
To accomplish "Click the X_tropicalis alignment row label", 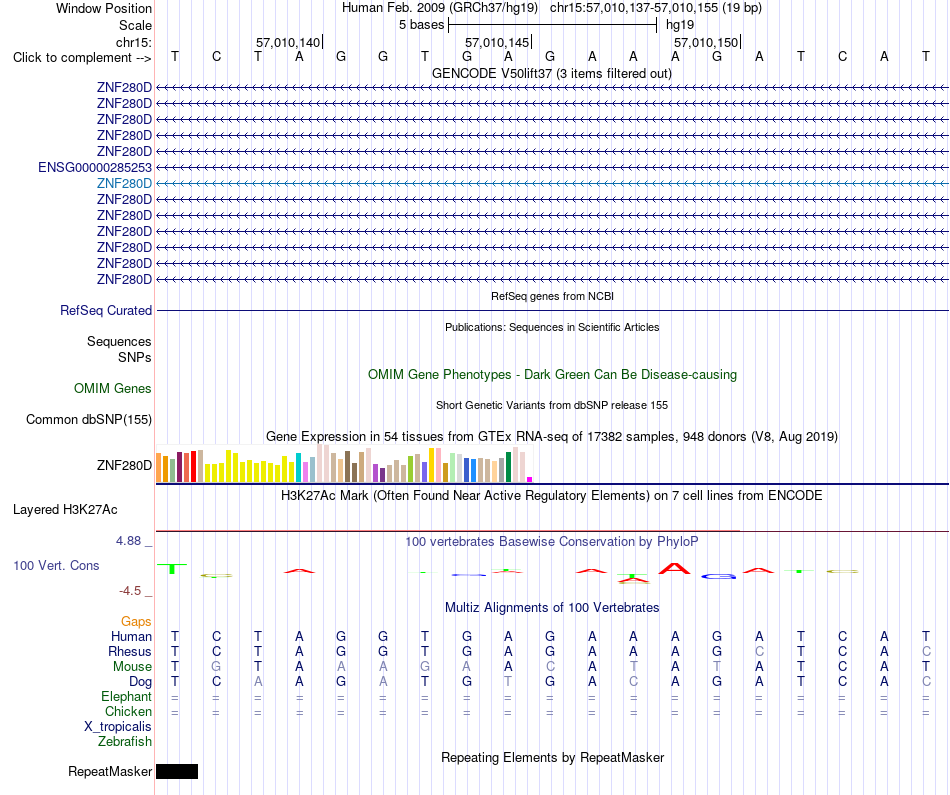I will point(118,727).
